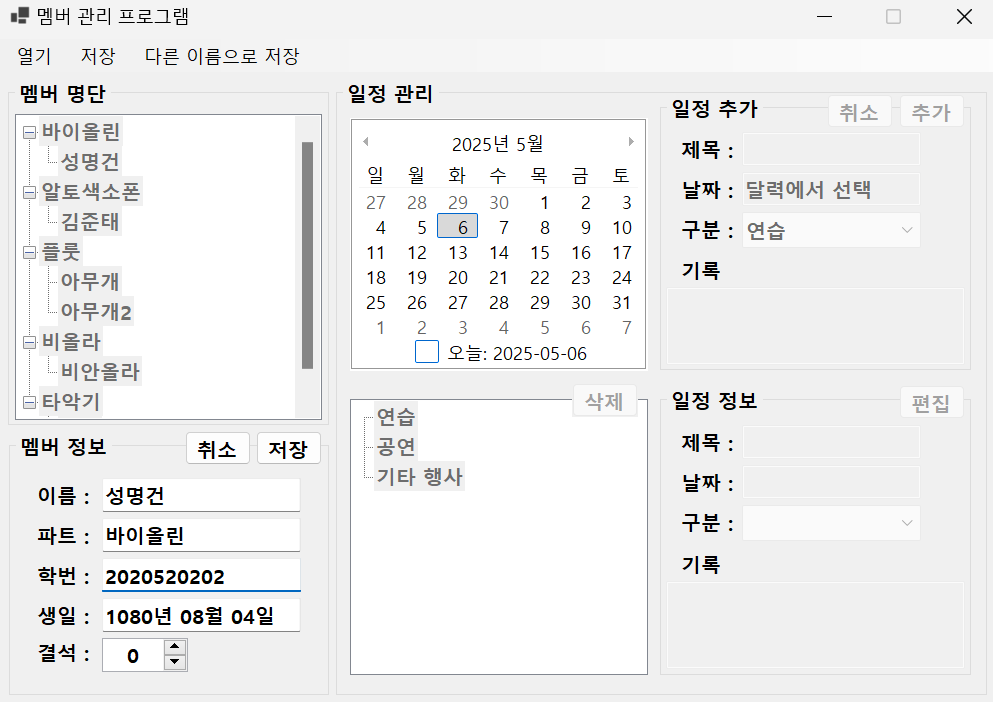Select May 15 on the calendar
993x702 pixels.
coord(540,252)
